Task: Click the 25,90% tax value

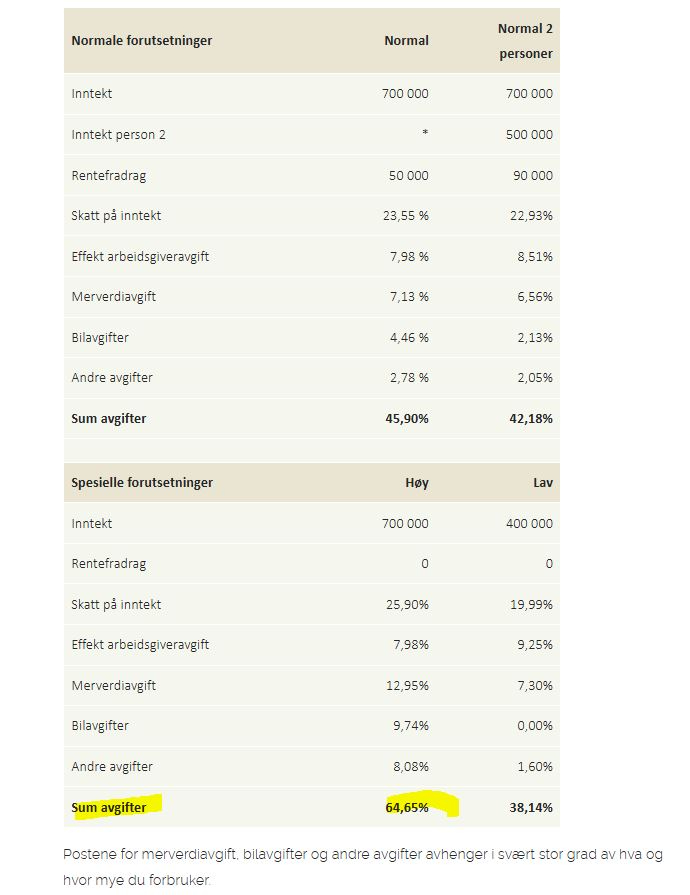Action: tap(407, 604)
